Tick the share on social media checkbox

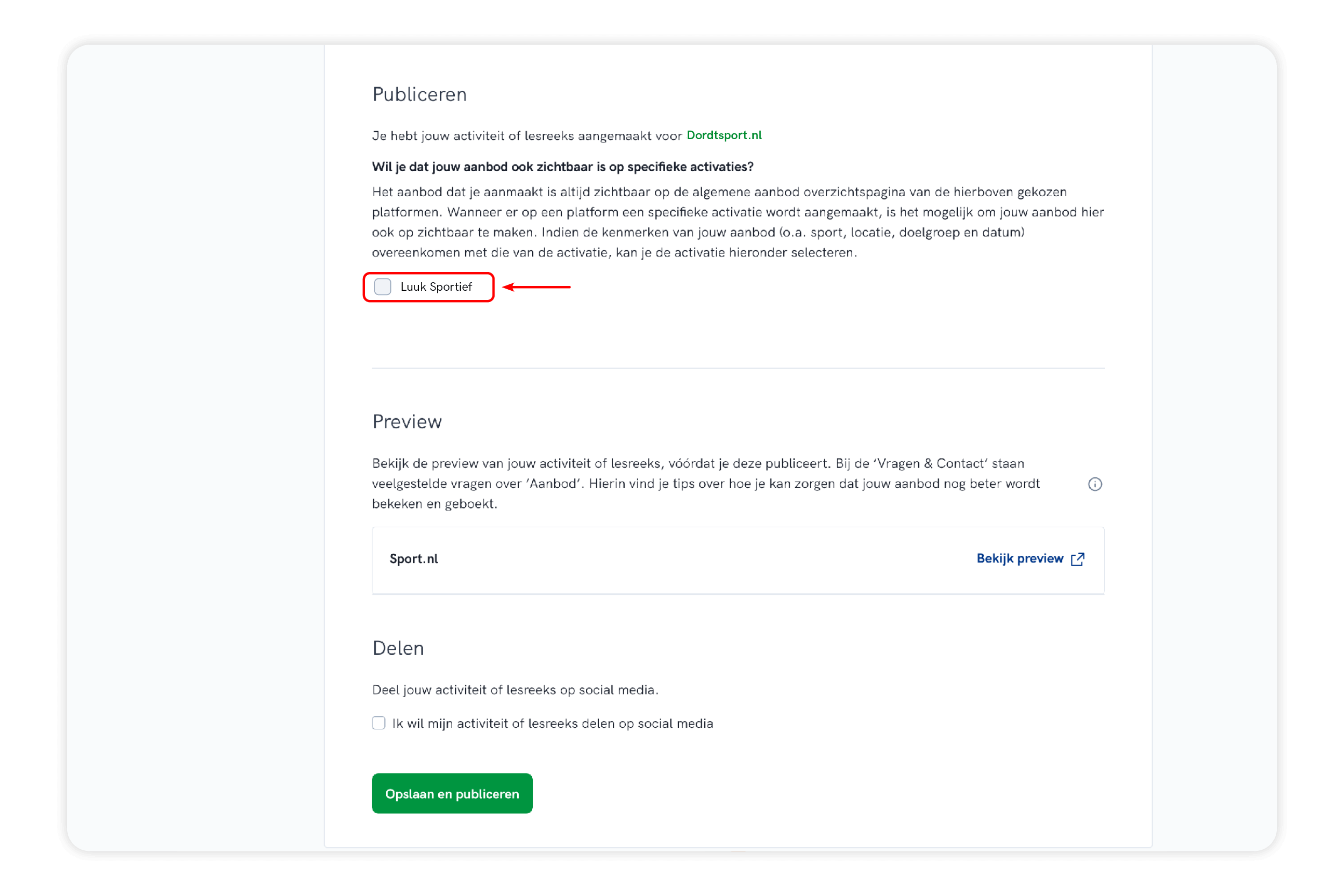click(378, 723)
